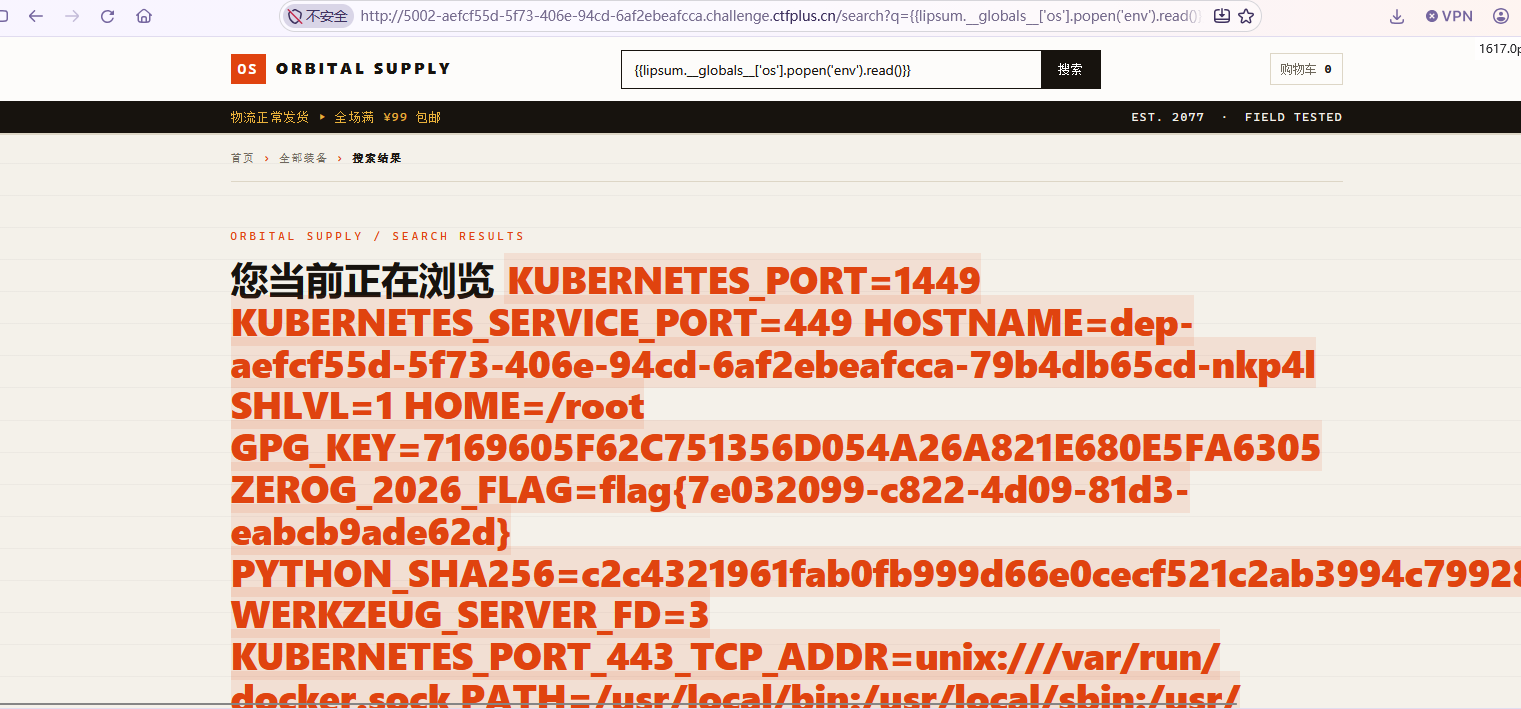Click the SHLVL=1 HOME=/root line
Screen dimensions: 1521x709
pos(438,407)
